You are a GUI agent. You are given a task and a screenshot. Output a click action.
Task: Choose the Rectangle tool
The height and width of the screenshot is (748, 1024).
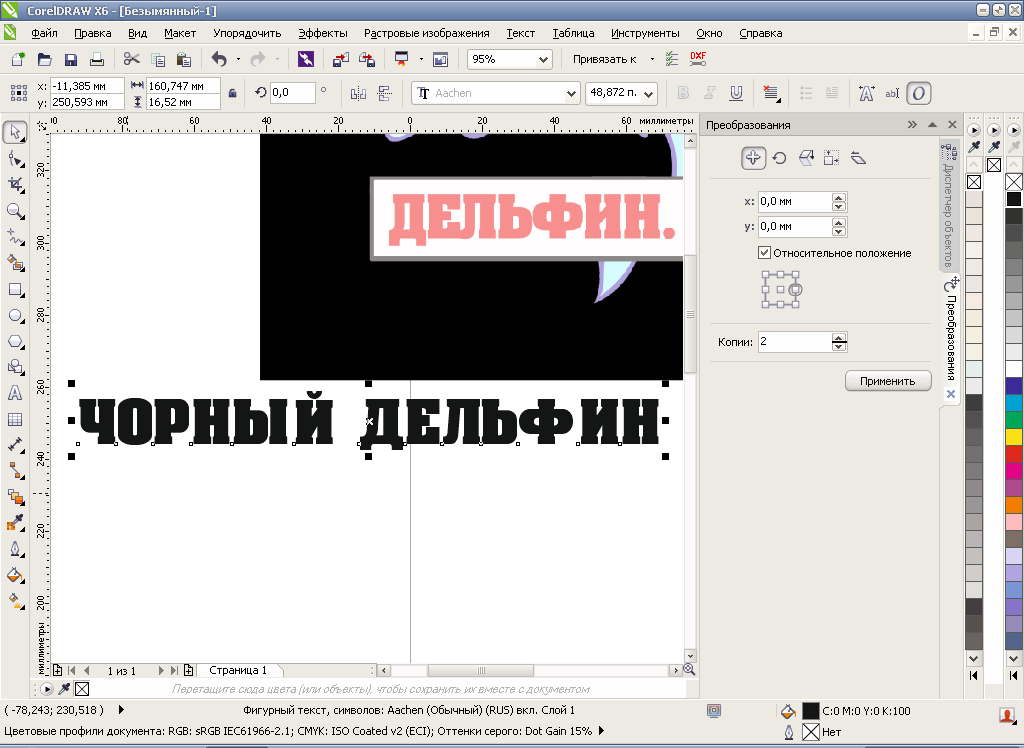pos(15,289)
